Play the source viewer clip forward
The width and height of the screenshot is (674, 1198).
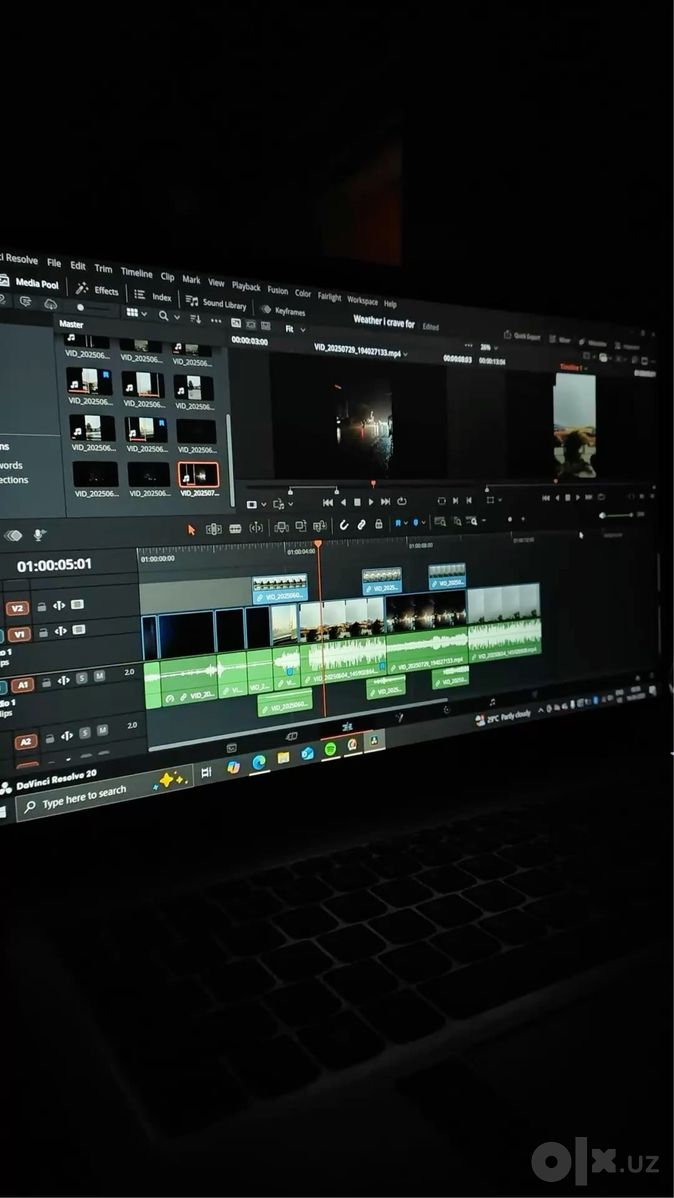[371, 502]
